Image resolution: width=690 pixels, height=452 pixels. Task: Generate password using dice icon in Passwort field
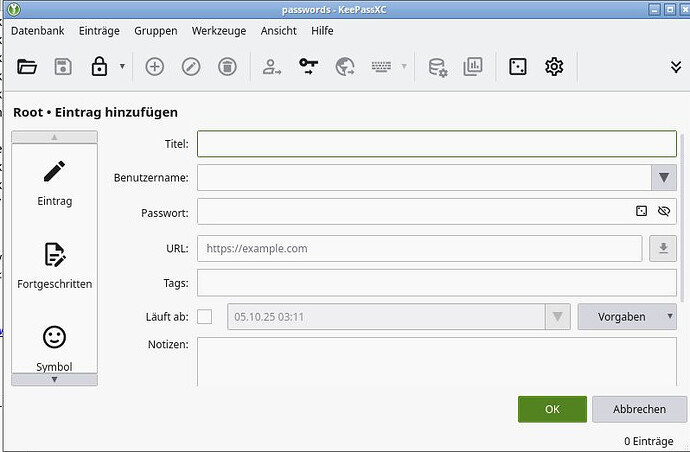(642, 212)
